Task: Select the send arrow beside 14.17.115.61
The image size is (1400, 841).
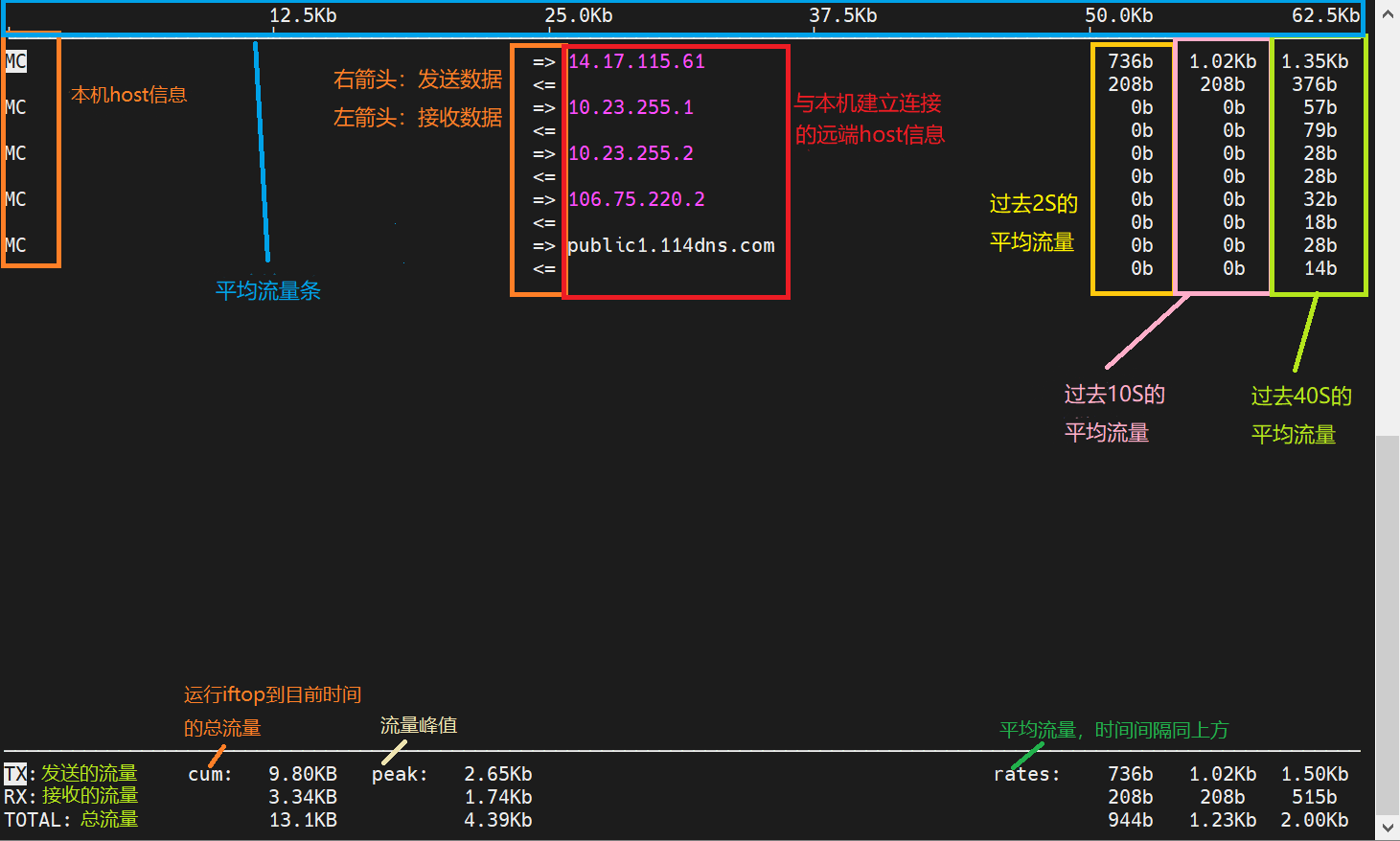Action: (x=546, y=60)
